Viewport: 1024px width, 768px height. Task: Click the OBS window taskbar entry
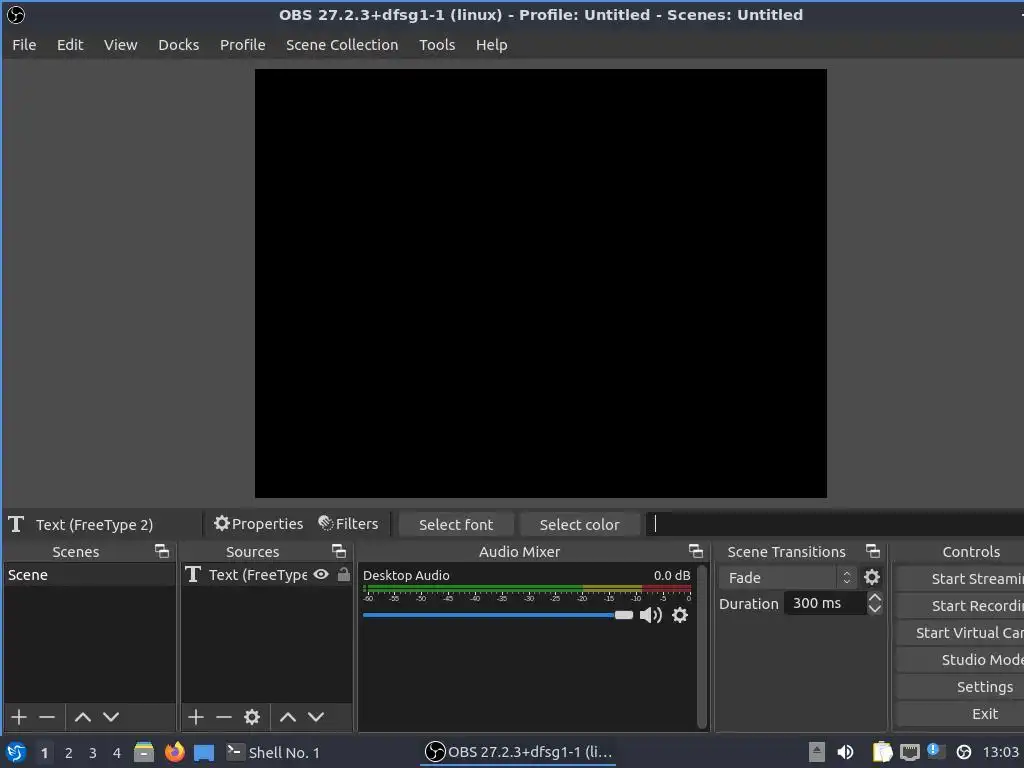tap(519, 752)
